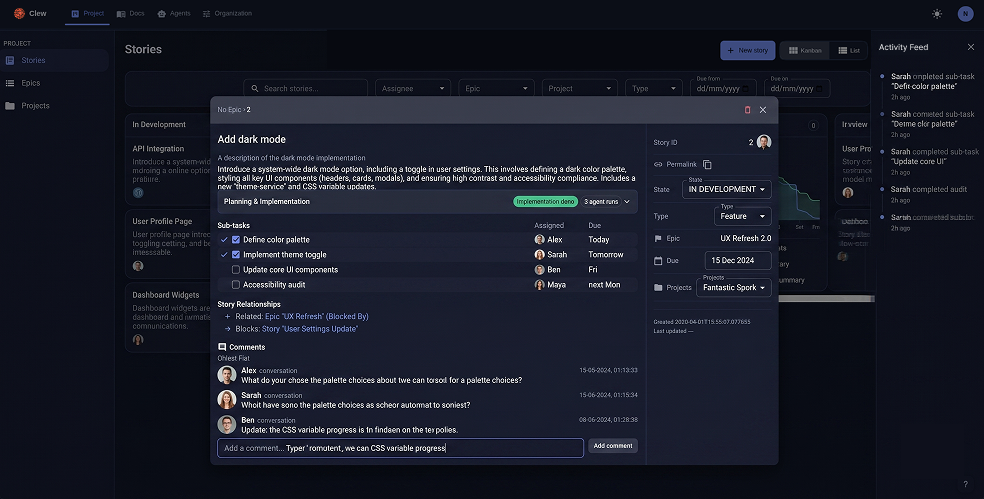Toggle light theme with sun icon

[937, 14]
